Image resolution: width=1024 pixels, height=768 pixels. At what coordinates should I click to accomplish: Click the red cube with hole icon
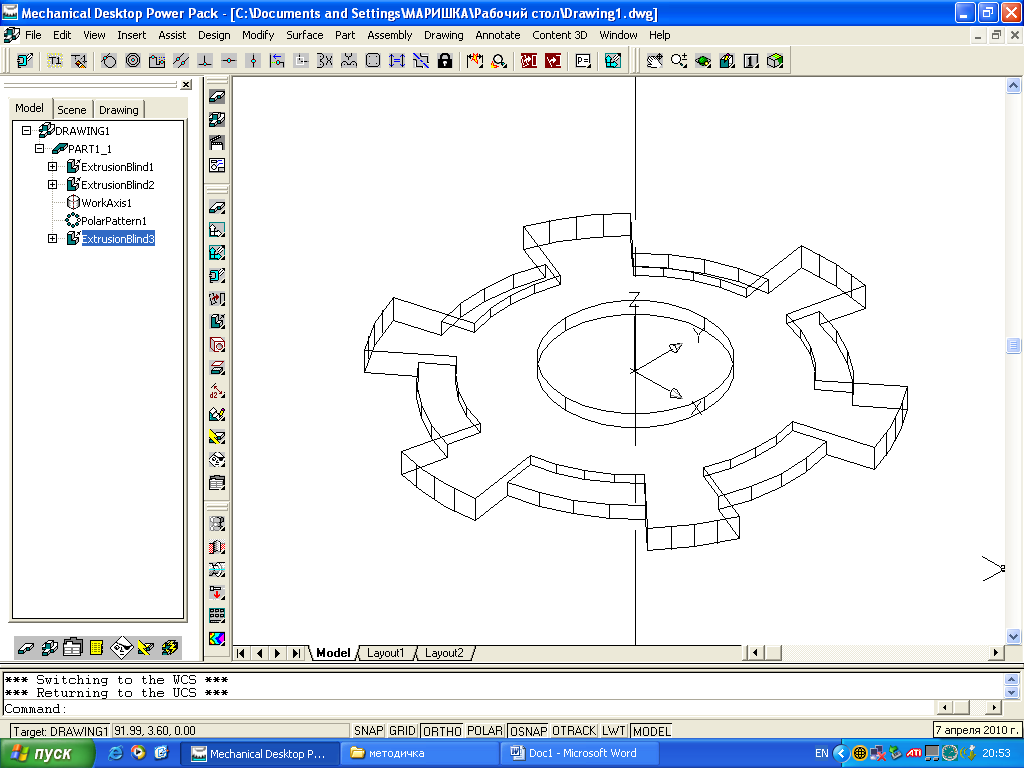(x=217, y=344)
